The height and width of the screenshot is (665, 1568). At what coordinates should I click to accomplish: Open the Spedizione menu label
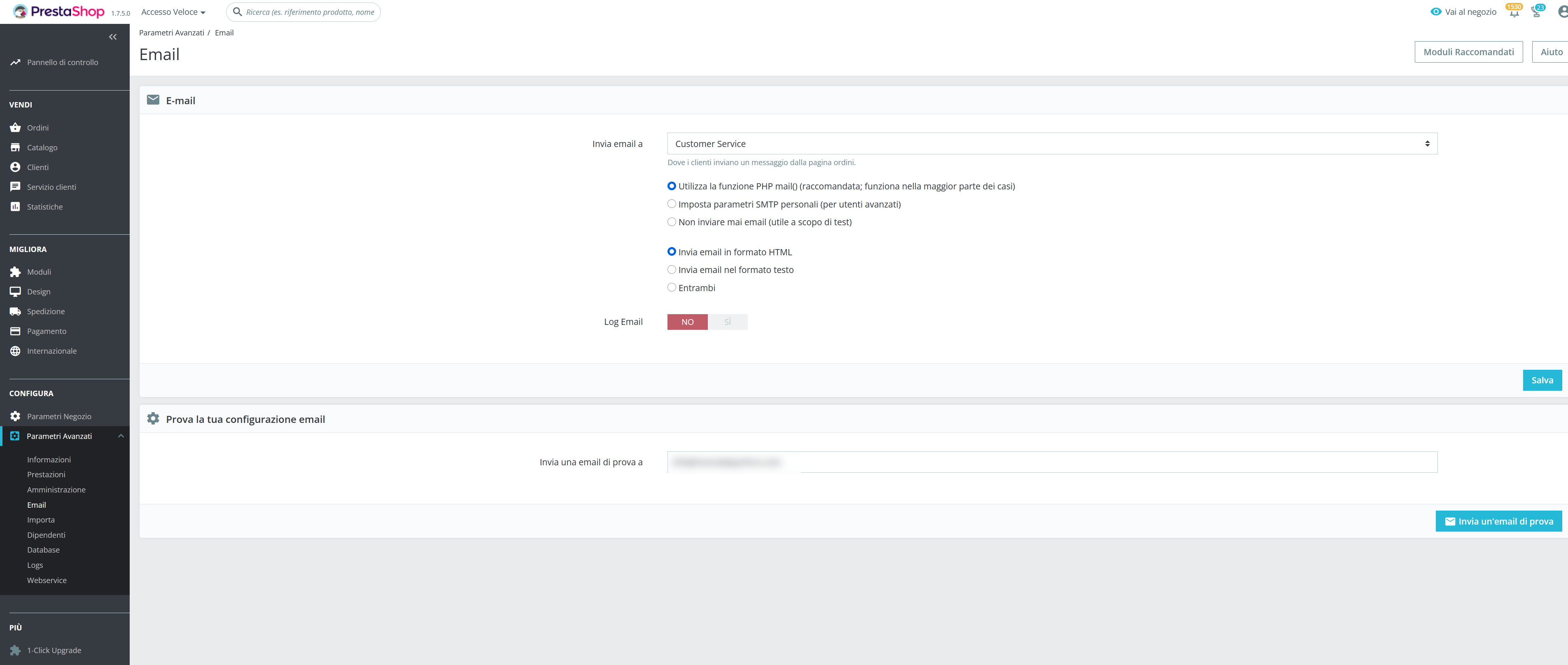(x=46, y=311)
